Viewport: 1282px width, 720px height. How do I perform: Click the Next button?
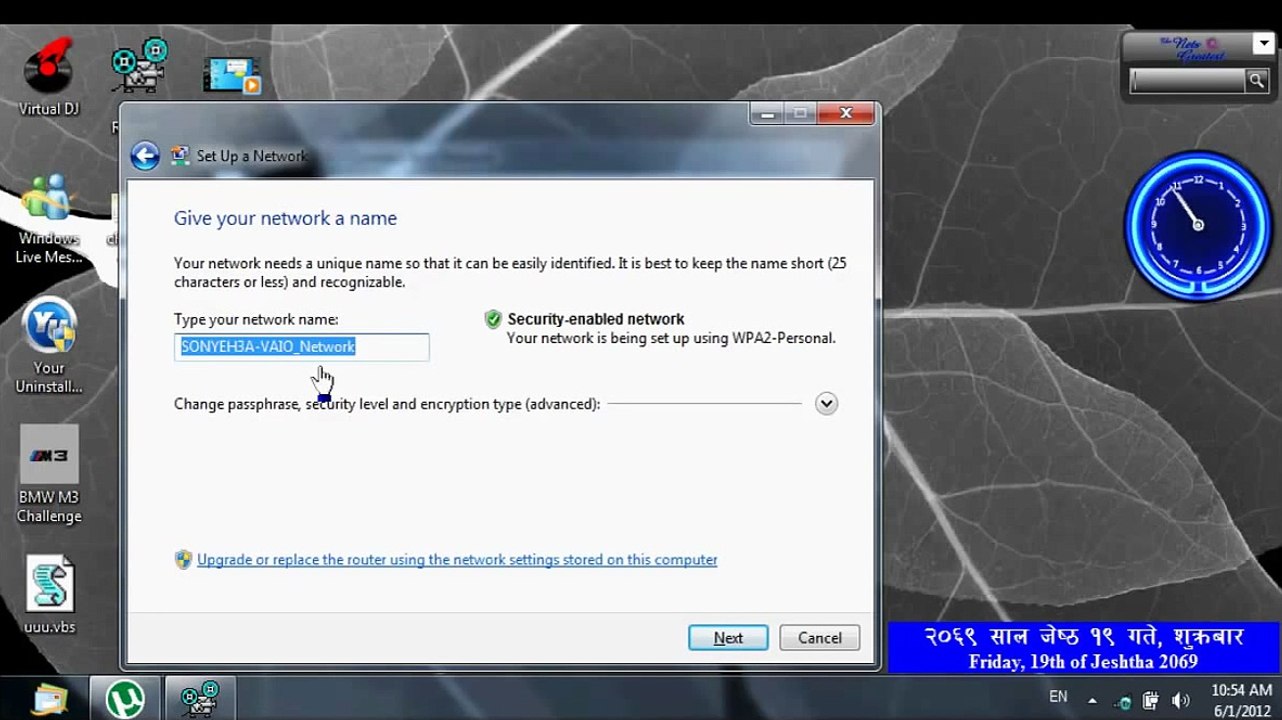click(x=728, y=638)
